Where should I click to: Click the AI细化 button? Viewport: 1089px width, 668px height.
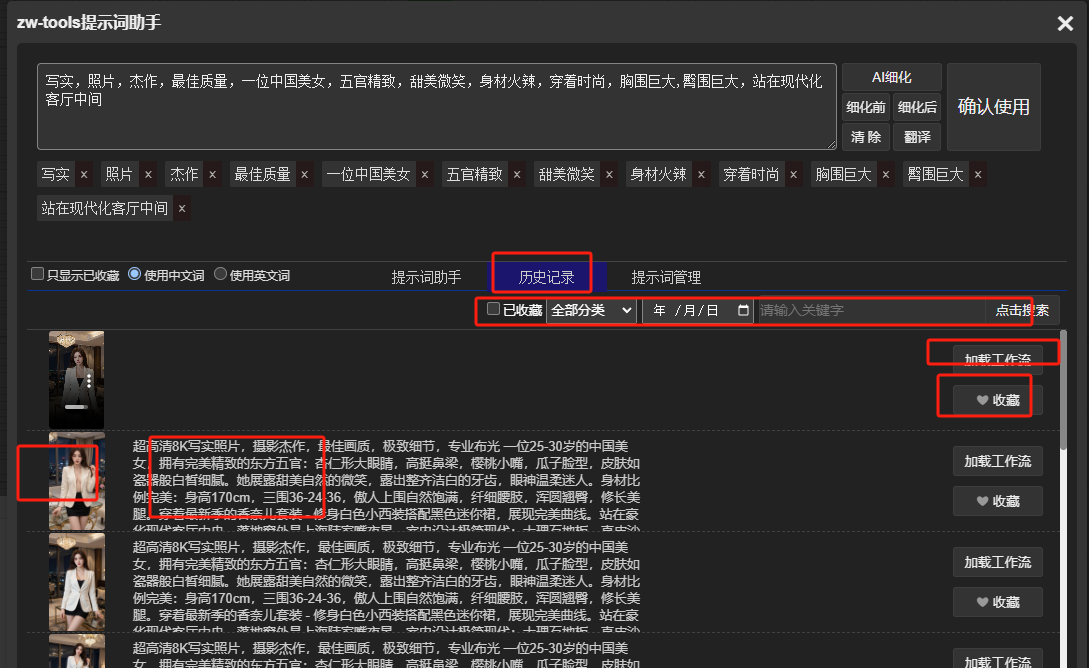point(892,77)
